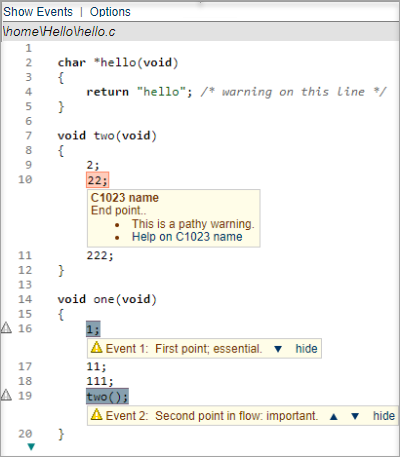Click 'Event 1: First point; essential.' text
Screen dimensions: 400x457
(x=184, y=349)
